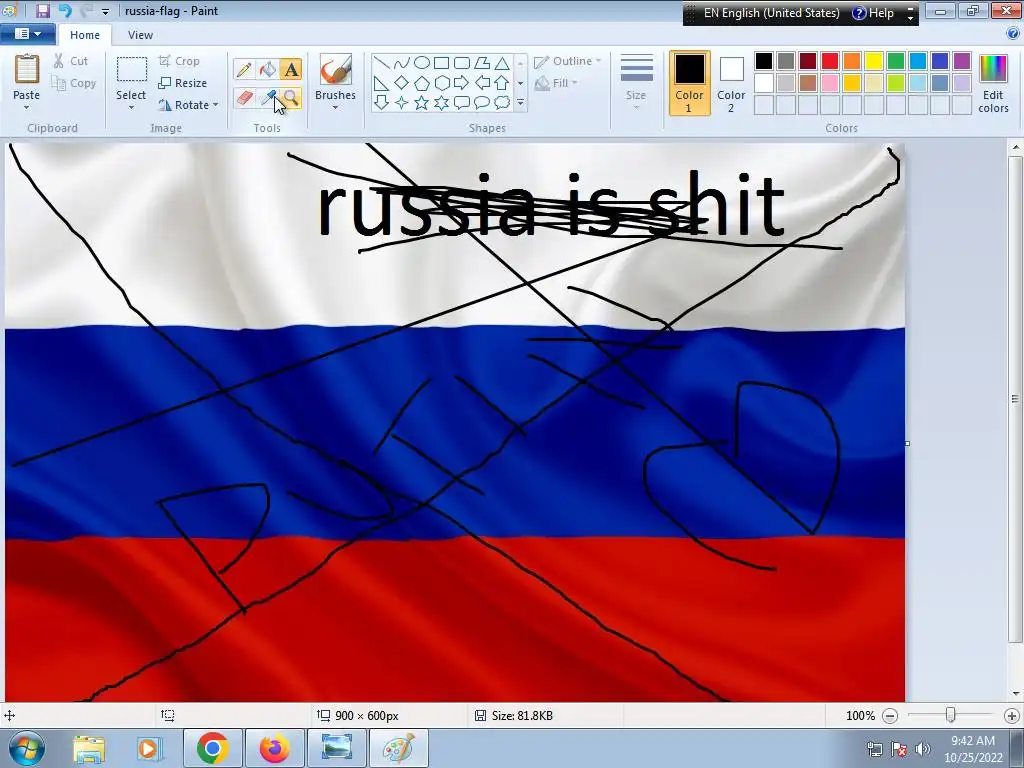This screenshot has height=768, width=1024.
Task: Expand the Brushes dropdown arrow
Action: click(x=336, y=108)
